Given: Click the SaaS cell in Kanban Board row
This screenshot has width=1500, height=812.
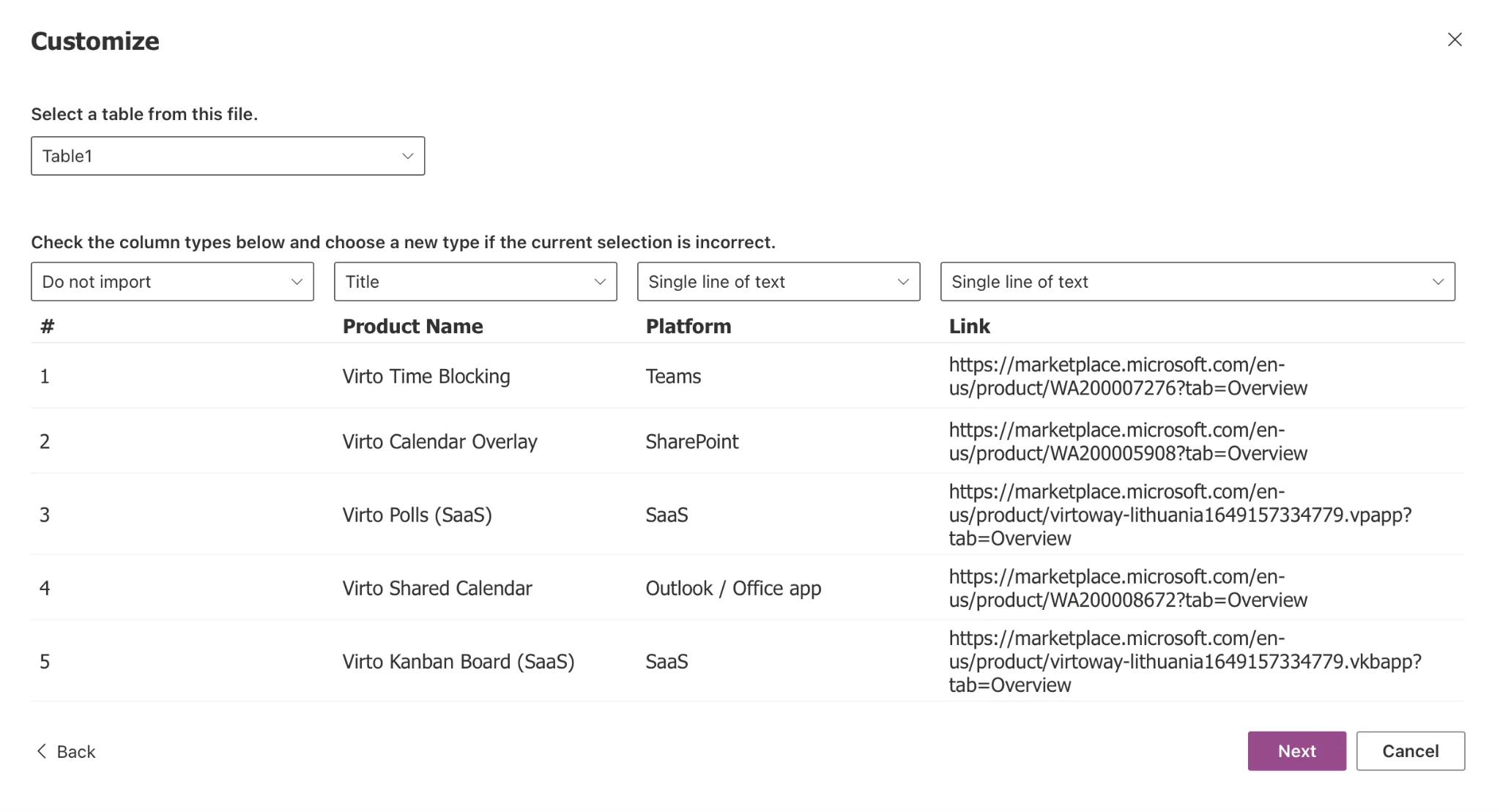Looking at the screenshot, I should [x=667, y=661].
